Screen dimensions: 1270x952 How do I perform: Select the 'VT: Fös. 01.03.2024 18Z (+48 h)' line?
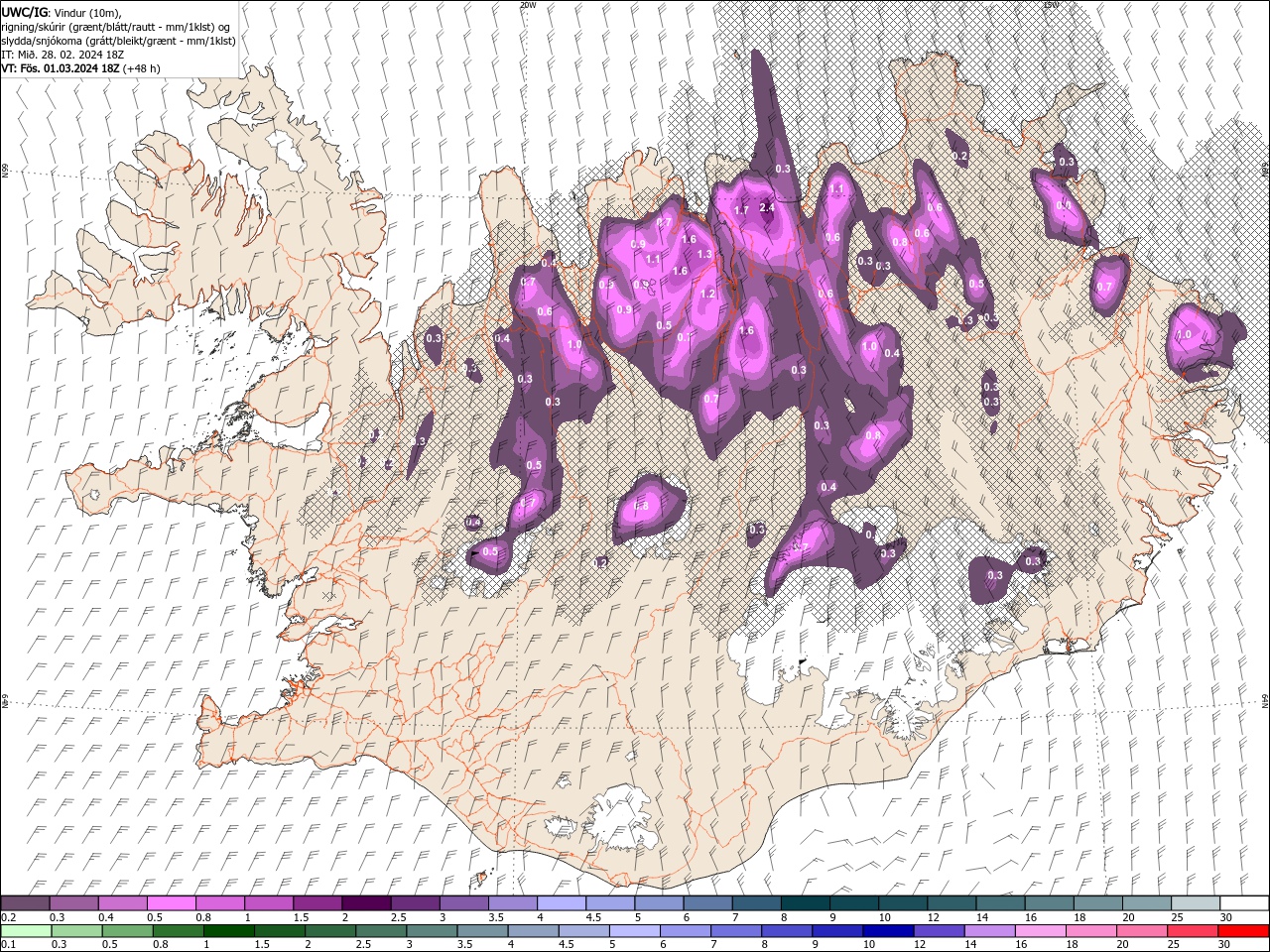coord(80,68)
